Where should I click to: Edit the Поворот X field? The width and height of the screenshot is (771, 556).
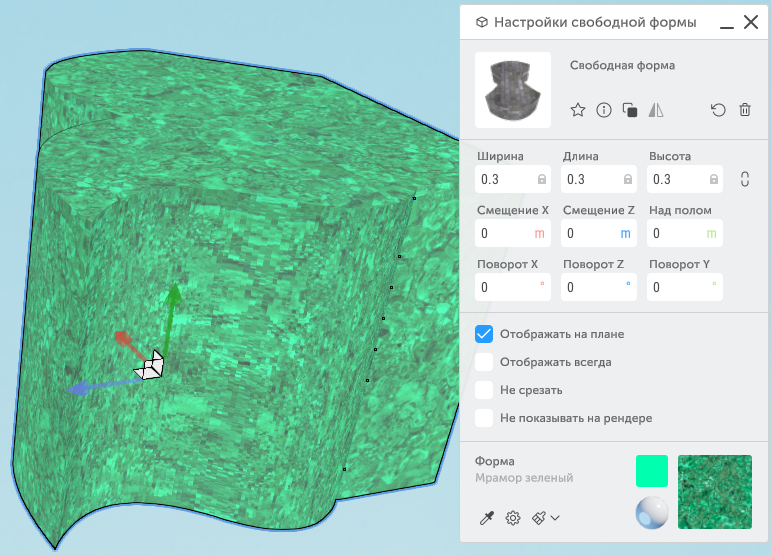click(x=513, y=287)
